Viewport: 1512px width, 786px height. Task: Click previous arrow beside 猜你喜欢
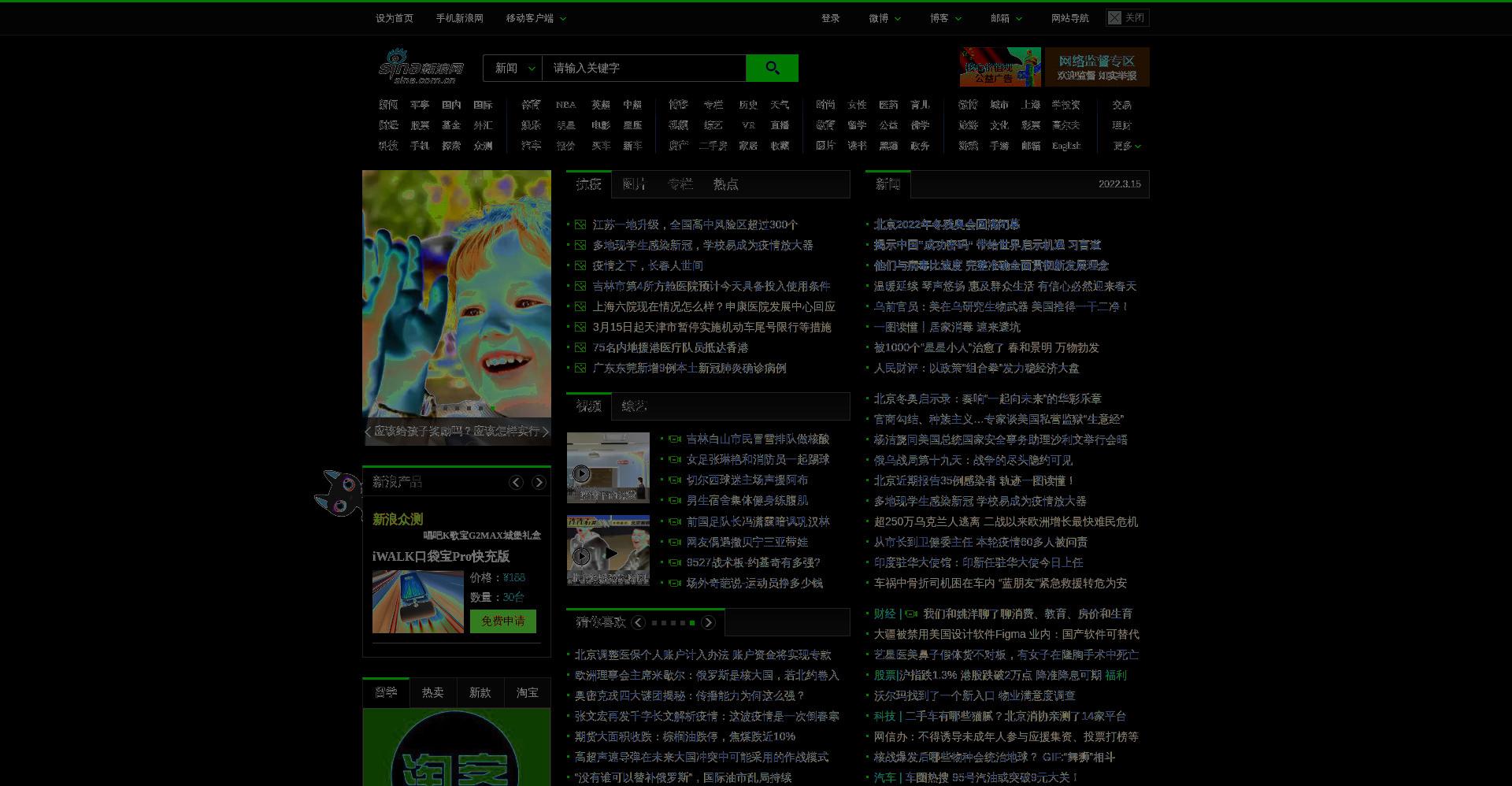click(x=638, y=623)
